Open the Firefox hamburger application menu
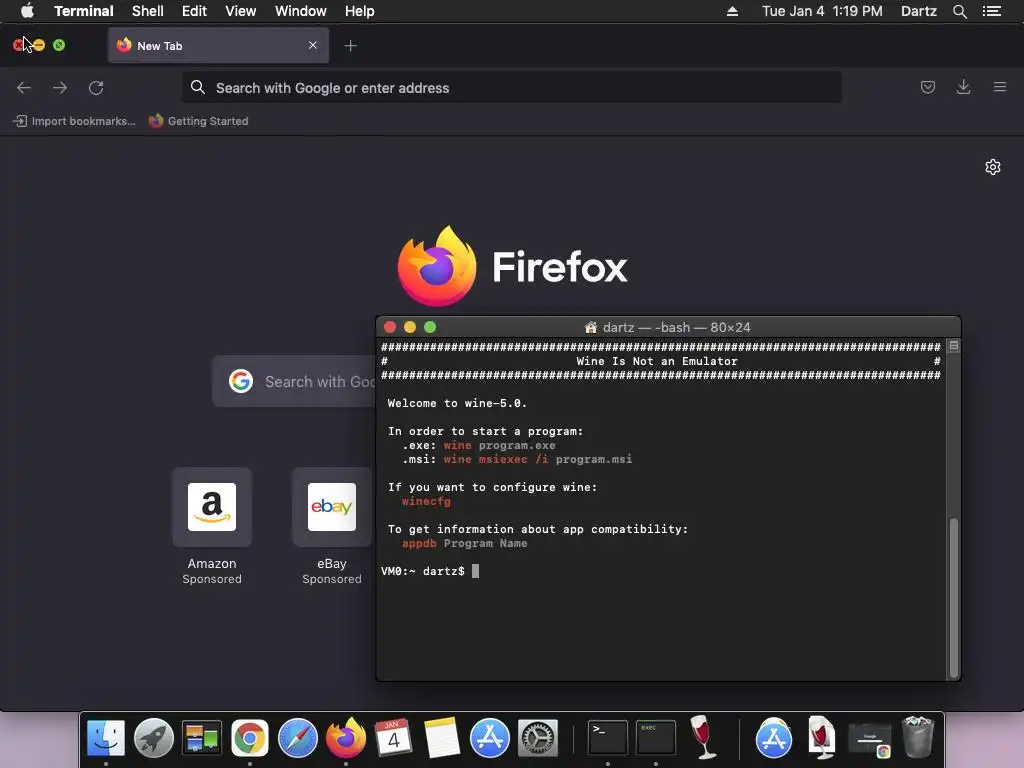The image size is (1024, 768). pos(999,87)
